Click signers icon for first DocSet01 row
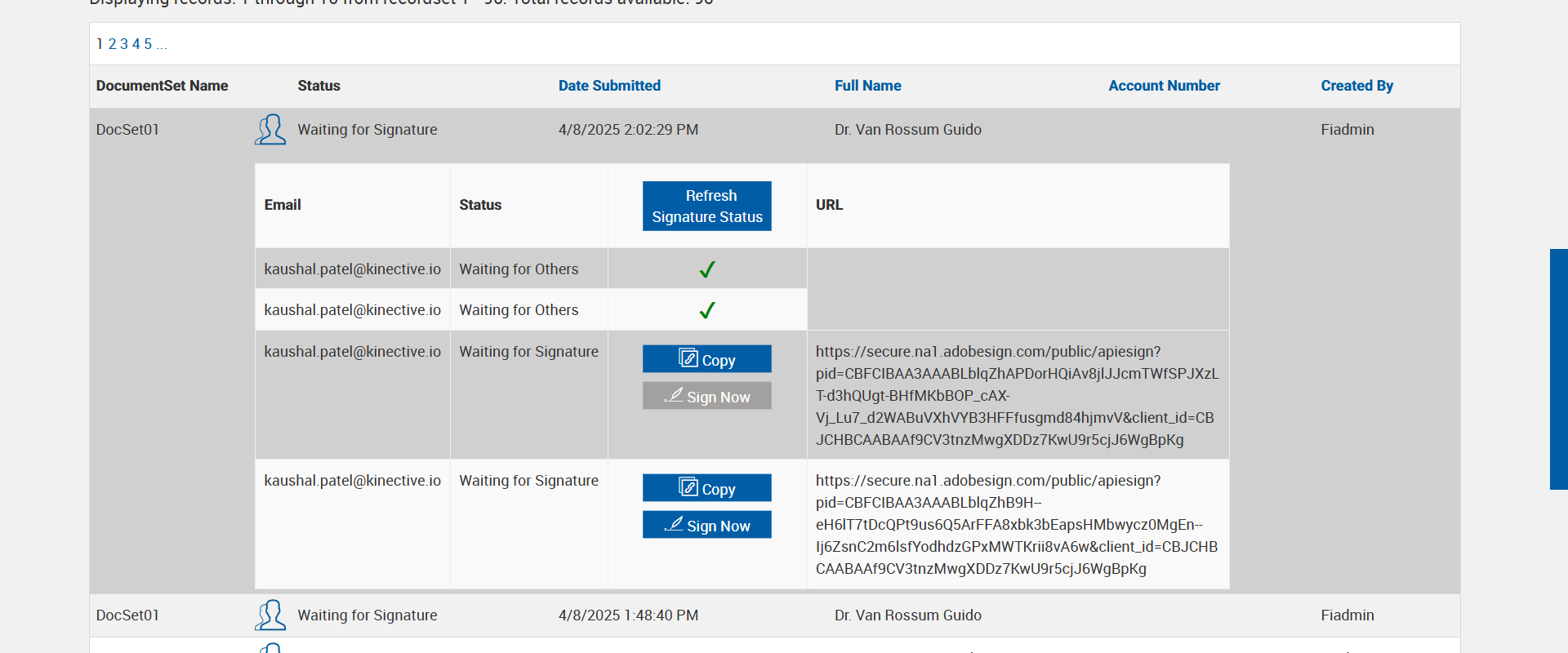Viewport: 1568px width, 653px height. (270, 130)
